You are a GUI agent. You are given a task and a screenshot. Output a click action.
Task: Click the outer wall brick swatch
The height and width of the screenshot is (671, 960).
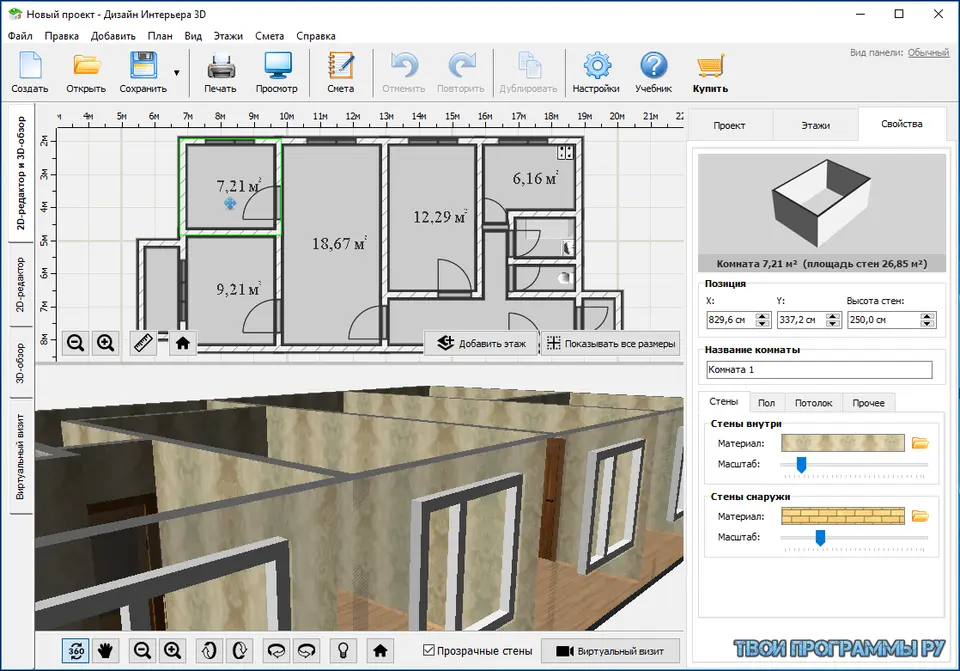[x=842, y=516]
